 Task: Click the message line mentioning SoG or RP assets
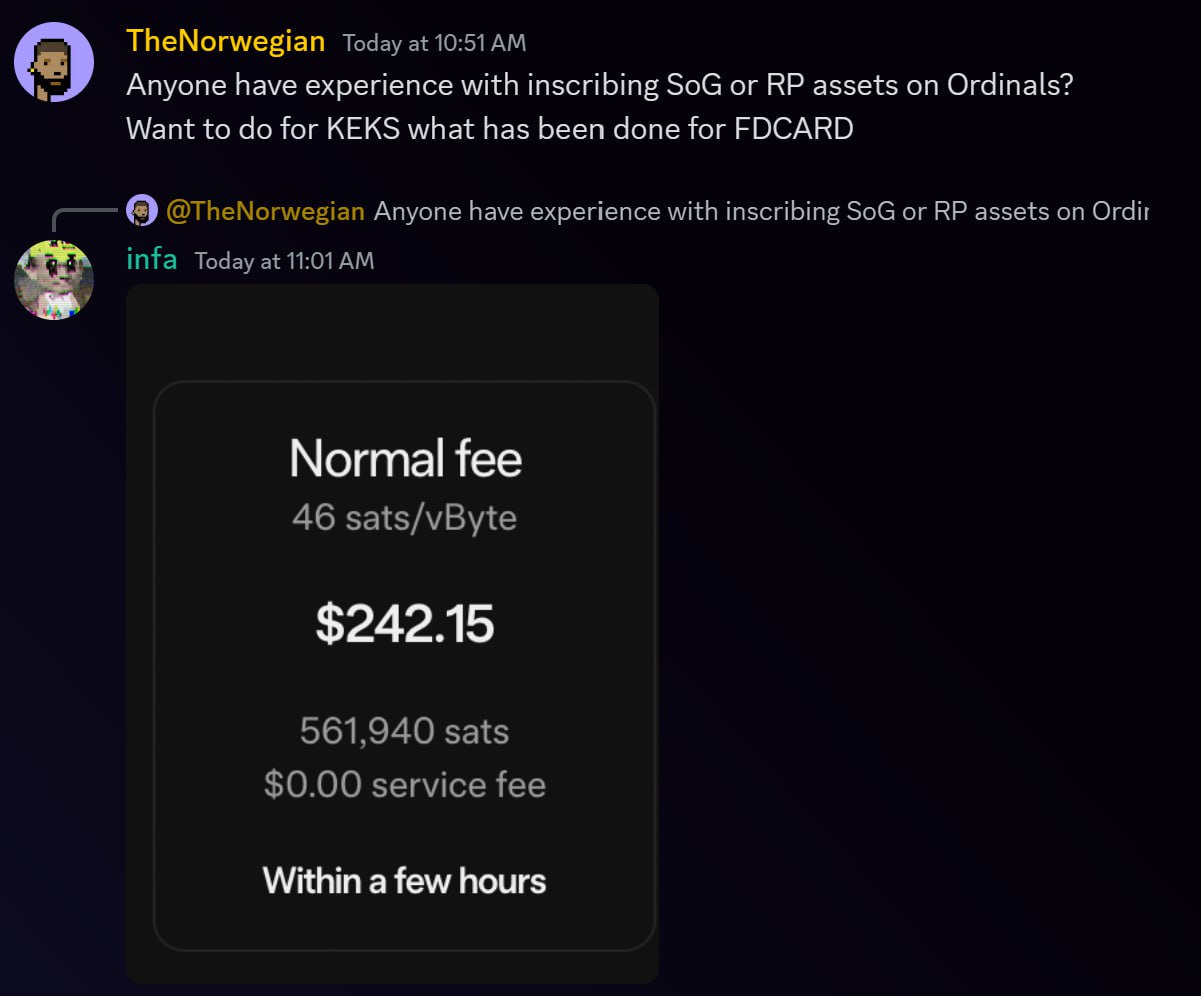pos(600,85)
